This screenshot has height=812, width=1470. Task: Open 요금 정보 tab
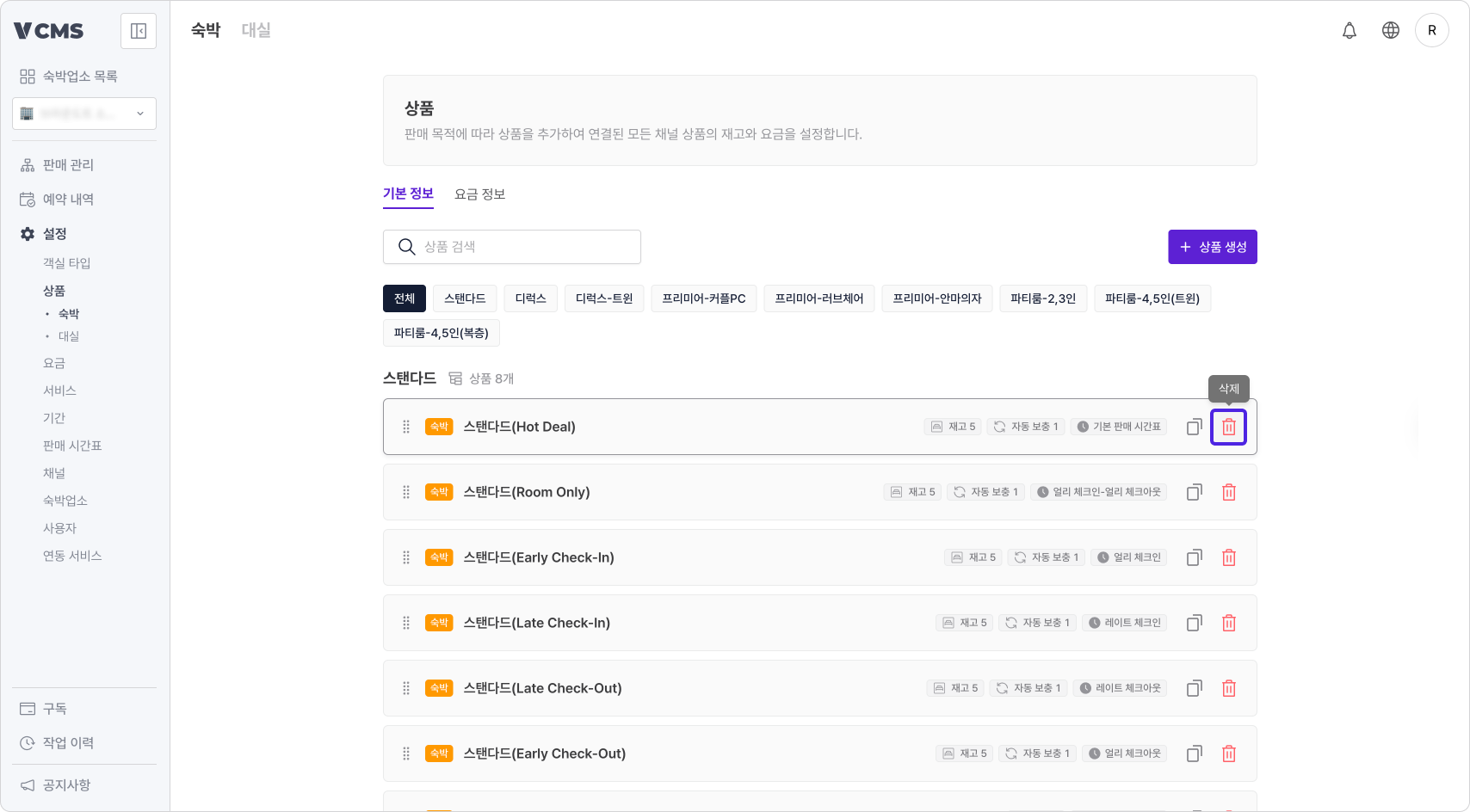[480, 194]
